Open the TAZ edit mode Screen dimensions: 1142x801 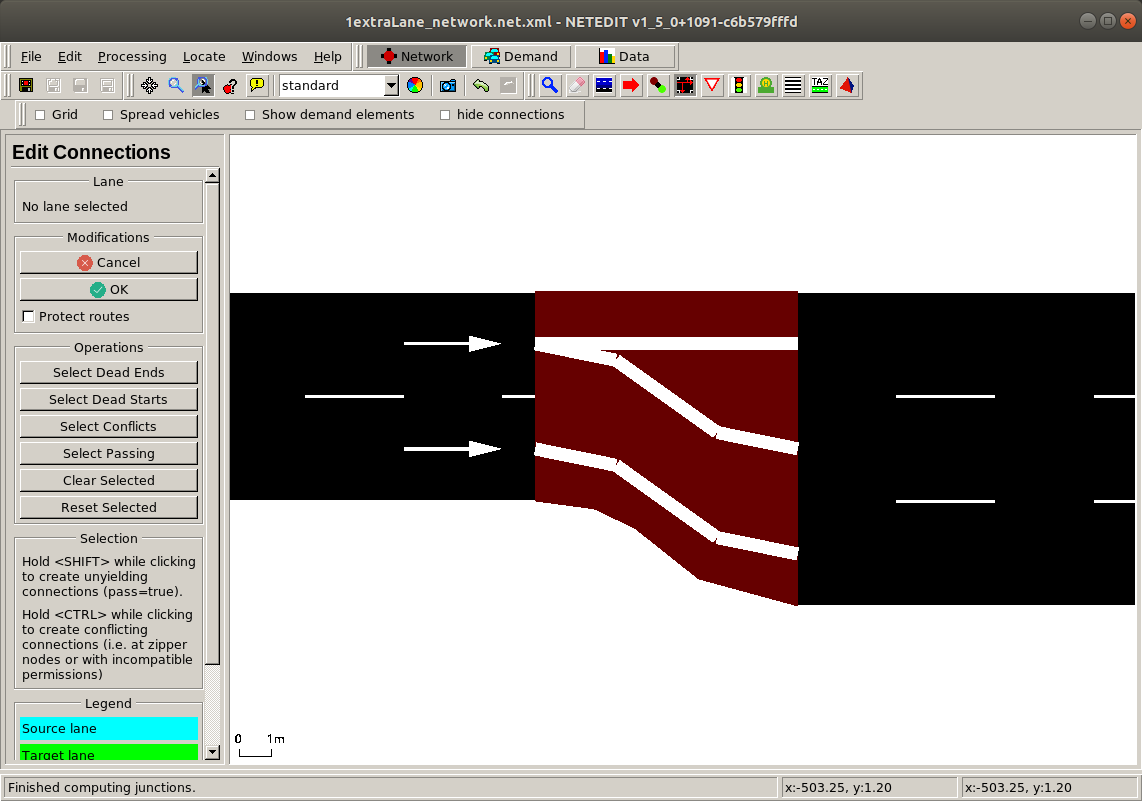coord(818,85)
